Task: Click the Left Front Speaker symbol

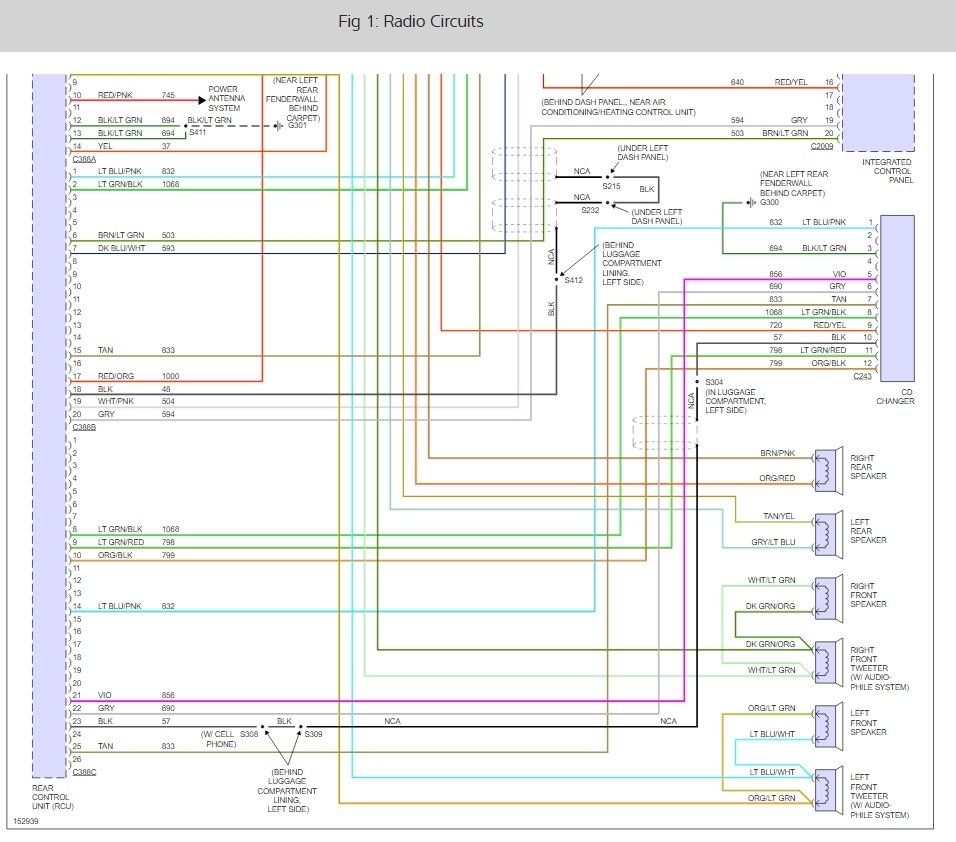Action: pos(829,726)
